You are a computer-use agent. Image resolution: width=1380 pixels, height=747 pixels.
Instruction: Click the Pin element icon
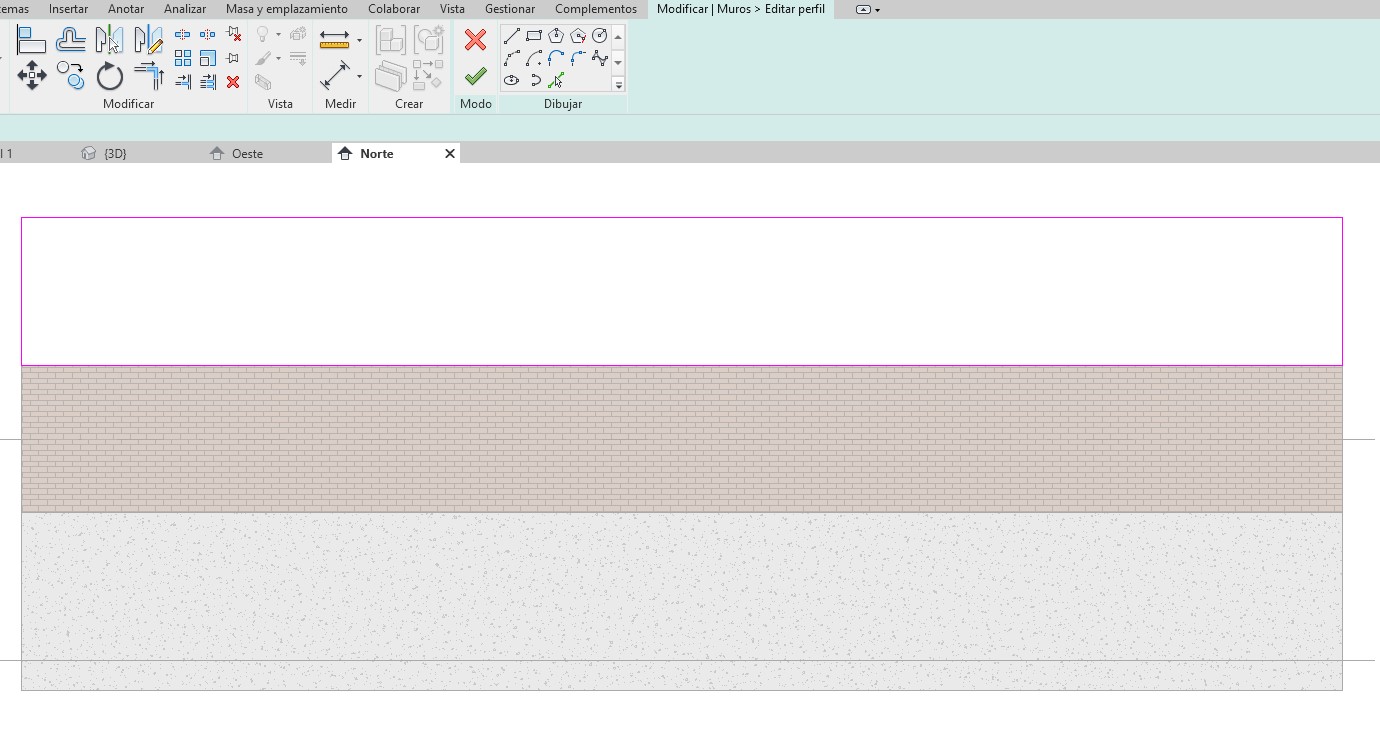pyautogui.click(x=233, y=58)
